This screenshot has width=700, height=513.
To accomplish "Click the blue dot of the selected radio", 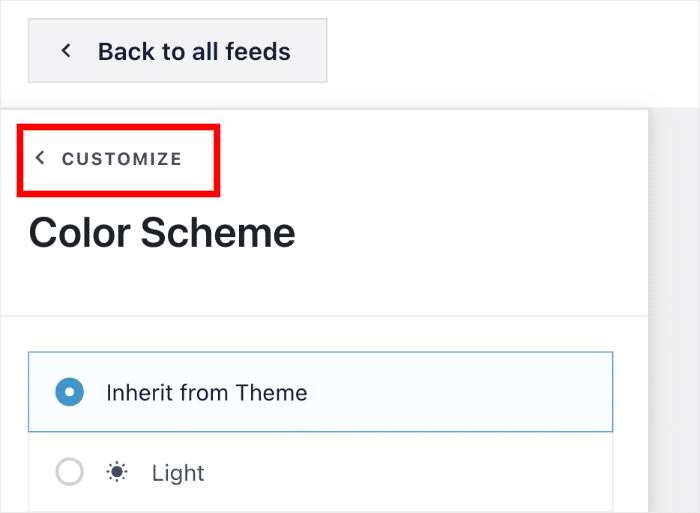I will 69,392.
